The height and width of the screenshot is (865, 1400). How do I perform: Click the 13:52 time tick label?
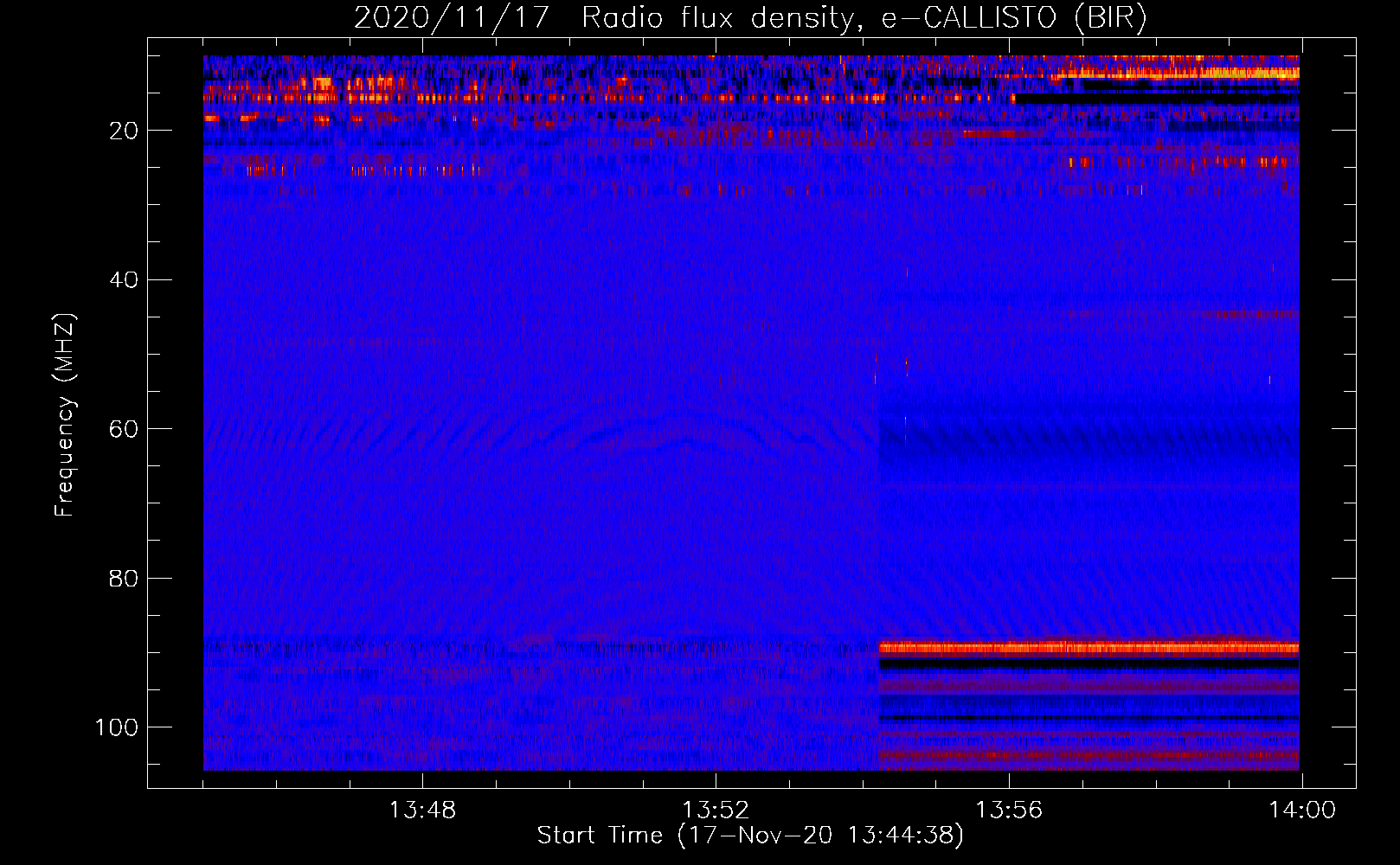click(716, 811)
